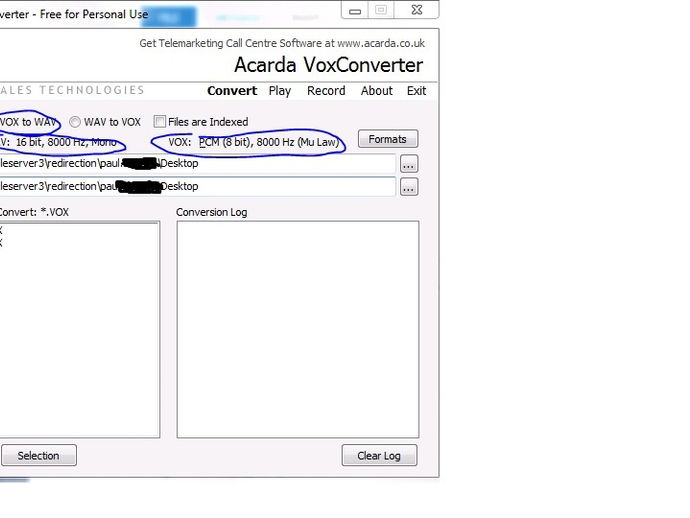The image size is (690, 518).
Task: Click the second Desktop path field
Action: [197, 187]
